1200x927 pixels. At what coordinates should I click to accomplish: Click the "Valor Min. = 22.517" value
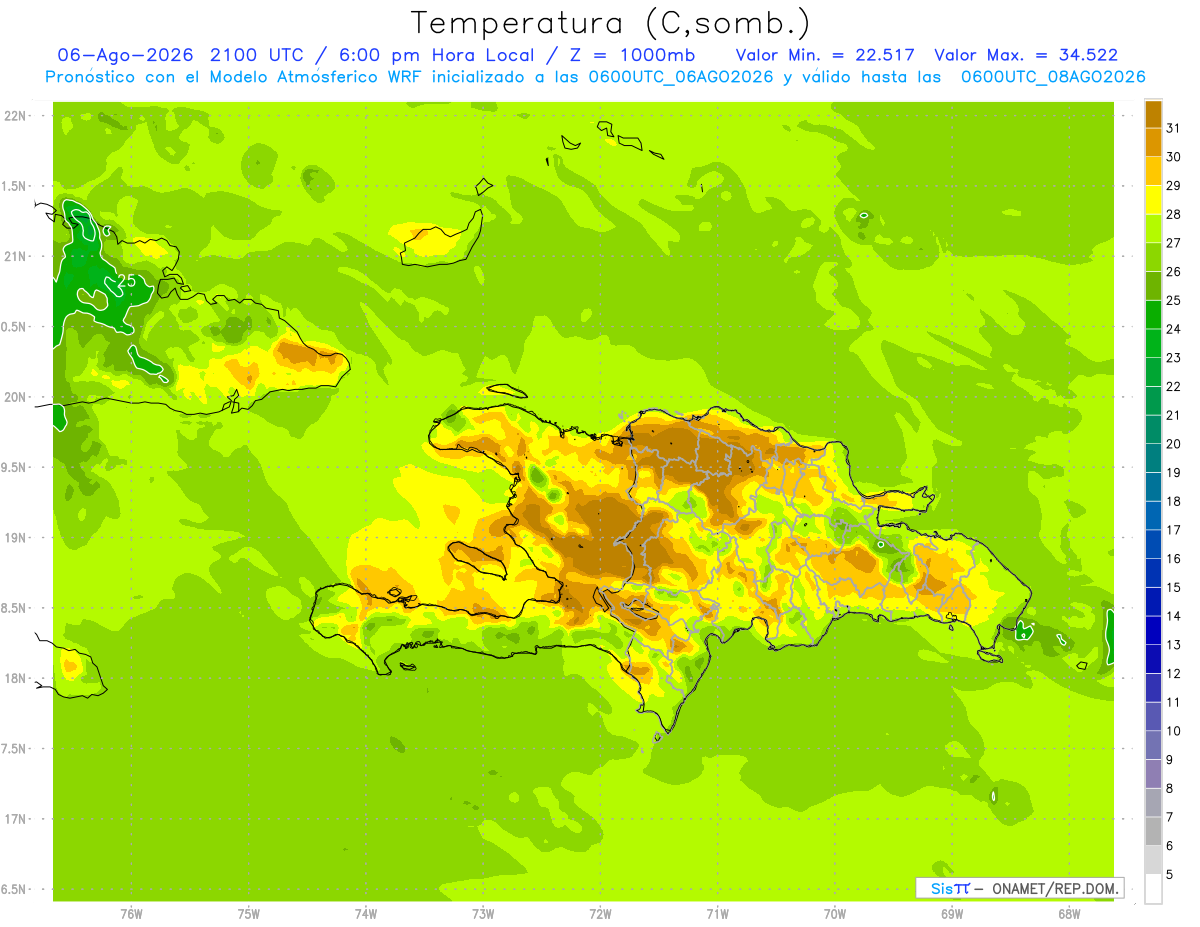pyautogui.click(x=825, y=55)
